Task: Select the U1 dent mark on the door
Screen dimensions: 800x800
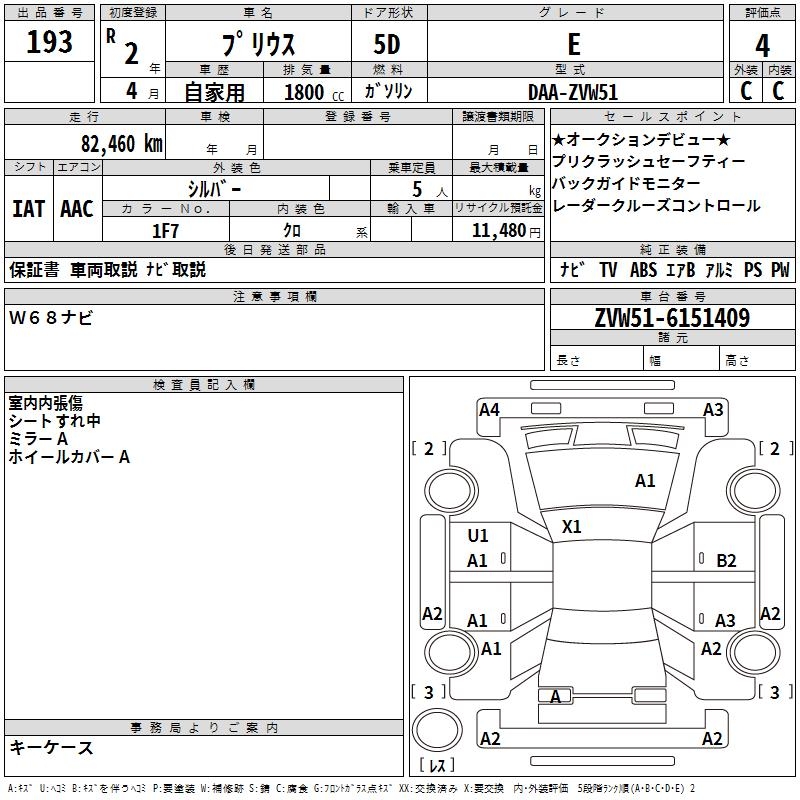Action: tap(478, 536)
